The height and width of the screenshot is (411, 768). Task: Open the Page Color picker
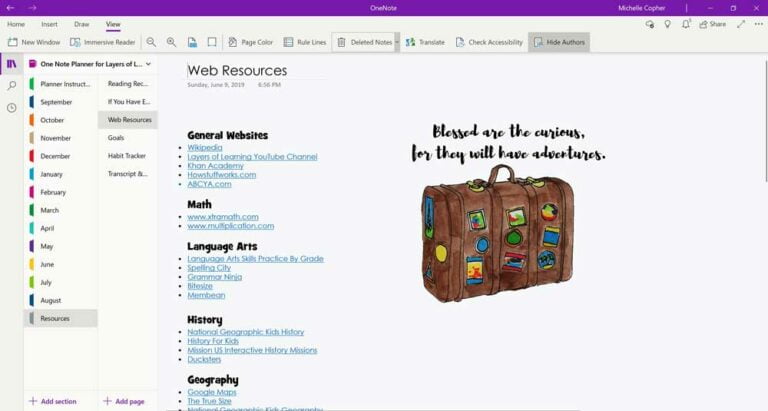click(x=250, y=42)
